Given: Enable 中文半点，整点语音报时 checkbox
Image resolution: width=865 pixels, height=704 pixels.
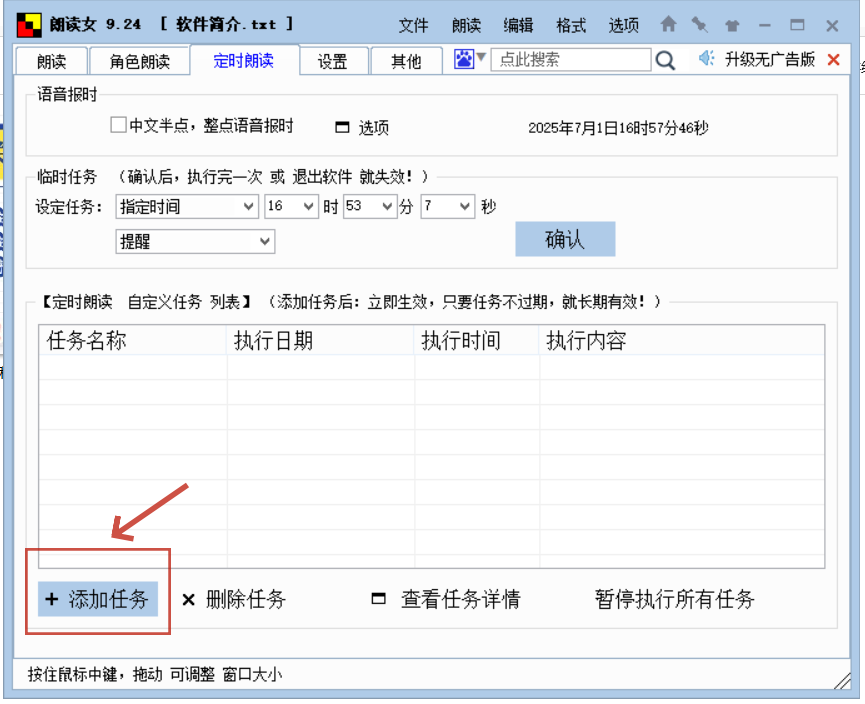Looking at the screenshot, I should [117, 124].
